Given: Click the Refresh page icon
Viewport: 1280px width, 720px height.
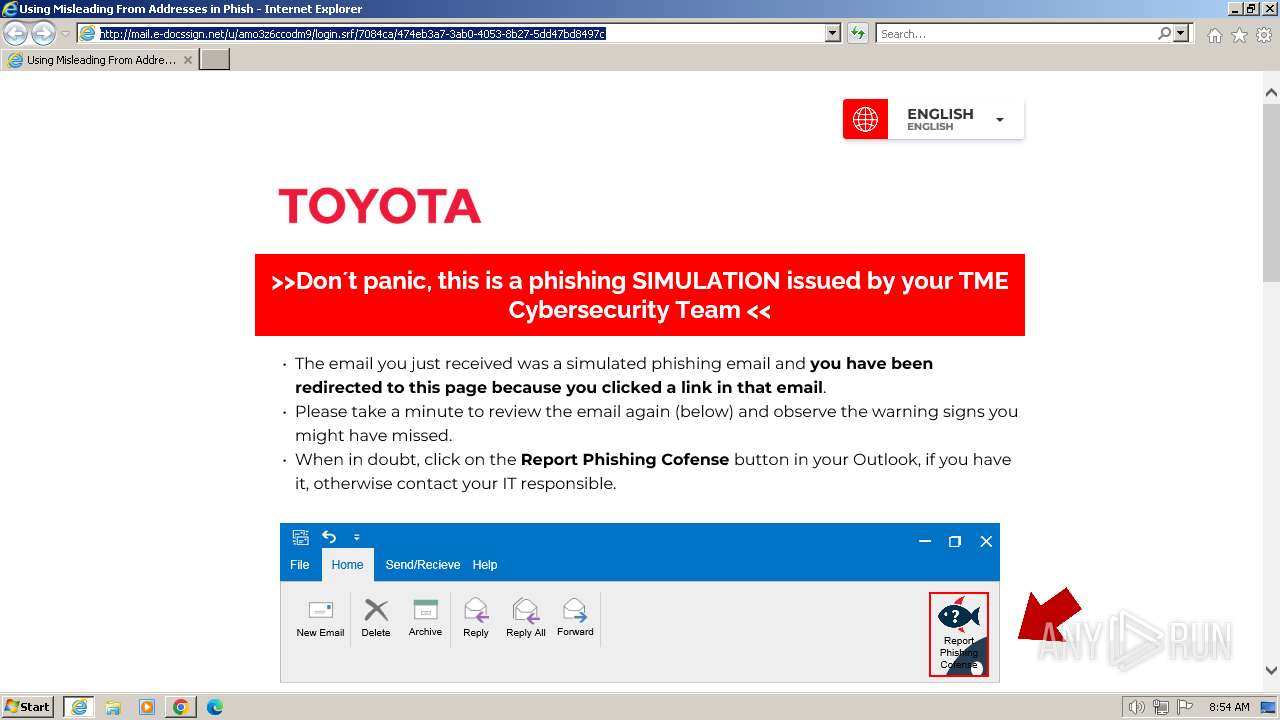Looking at the screenshot, I should point(857,33).
